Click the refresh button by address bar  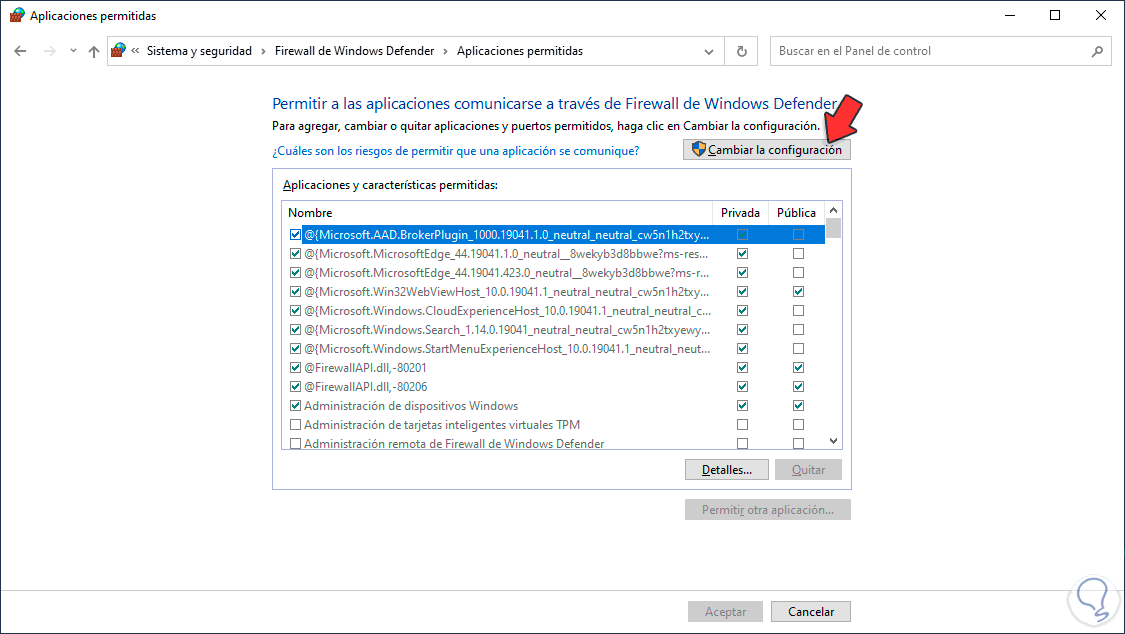click(x=742, y=51)
